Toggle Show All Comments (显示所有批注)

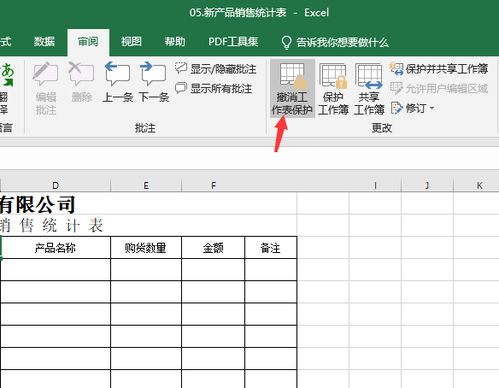pyautogui.click(x=214, y=89)
